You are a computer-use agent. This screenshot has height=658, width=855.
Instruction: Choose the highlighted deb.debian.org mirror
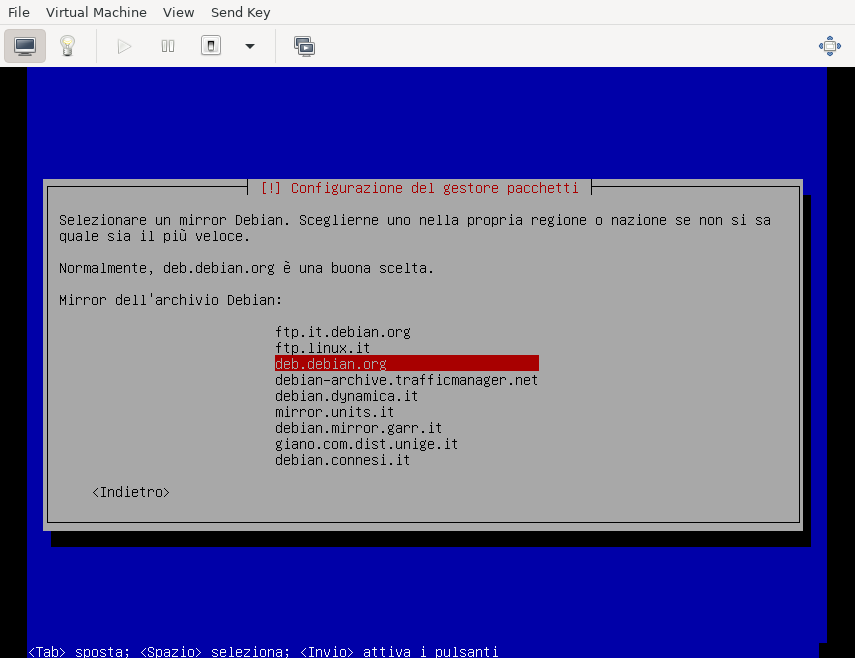coord(406,364)
